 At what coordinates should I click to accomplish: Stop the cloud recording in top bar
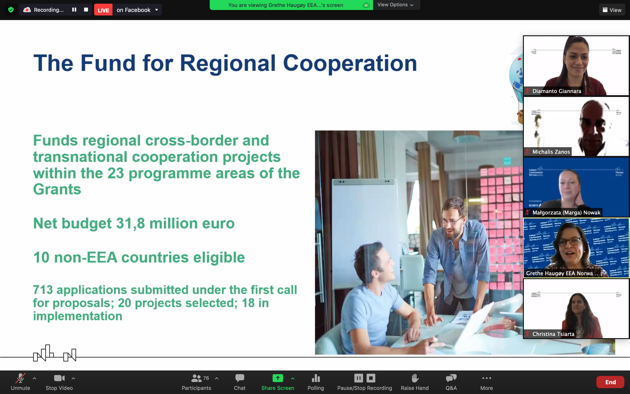click(x=86, y=10)
